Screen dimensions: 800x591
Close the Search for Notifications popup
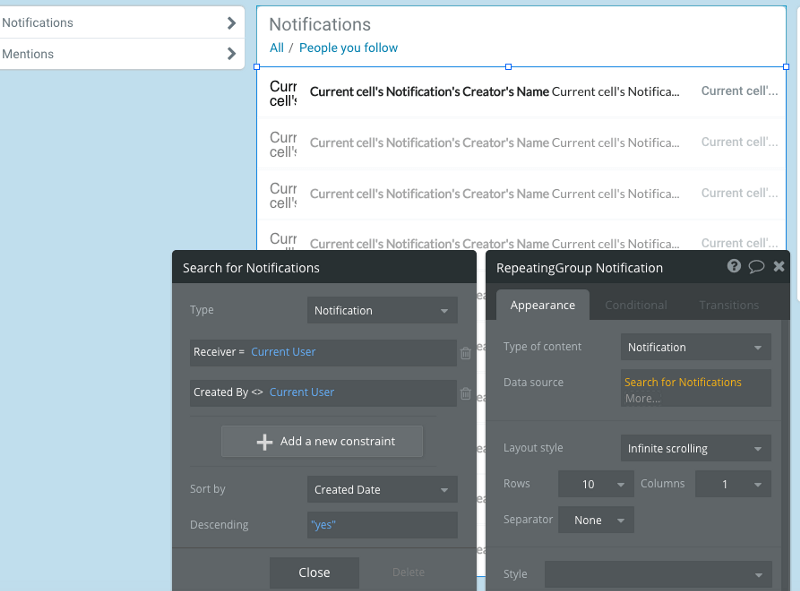pyautogui.click(x=314, y=572)
